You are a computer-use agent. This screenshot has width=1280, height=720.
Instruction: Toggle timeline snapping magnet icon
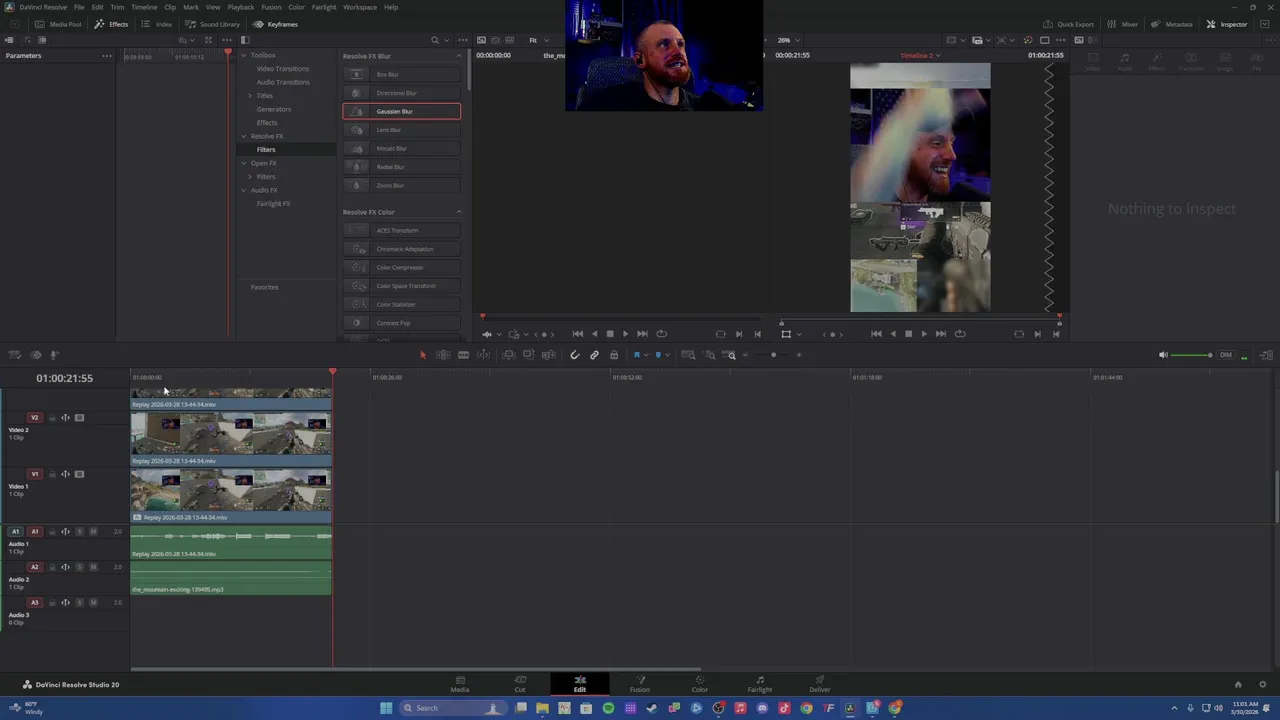click(575, 355)
